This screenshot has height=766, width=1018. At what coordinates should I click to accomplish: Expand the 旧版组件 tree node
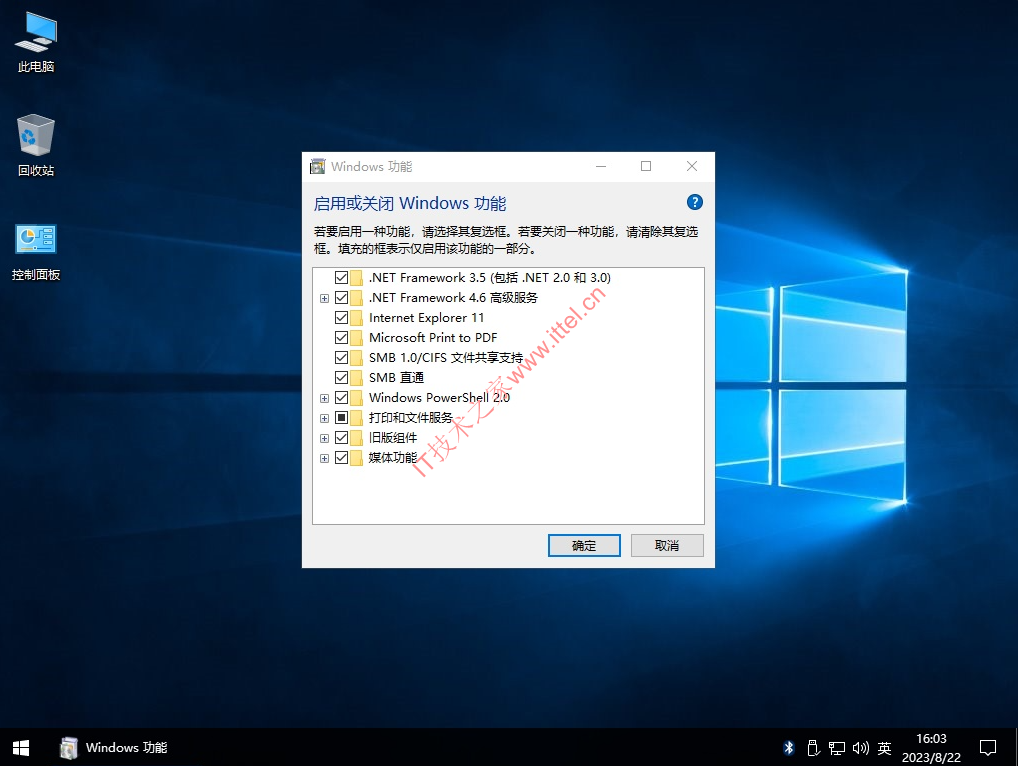325,438
